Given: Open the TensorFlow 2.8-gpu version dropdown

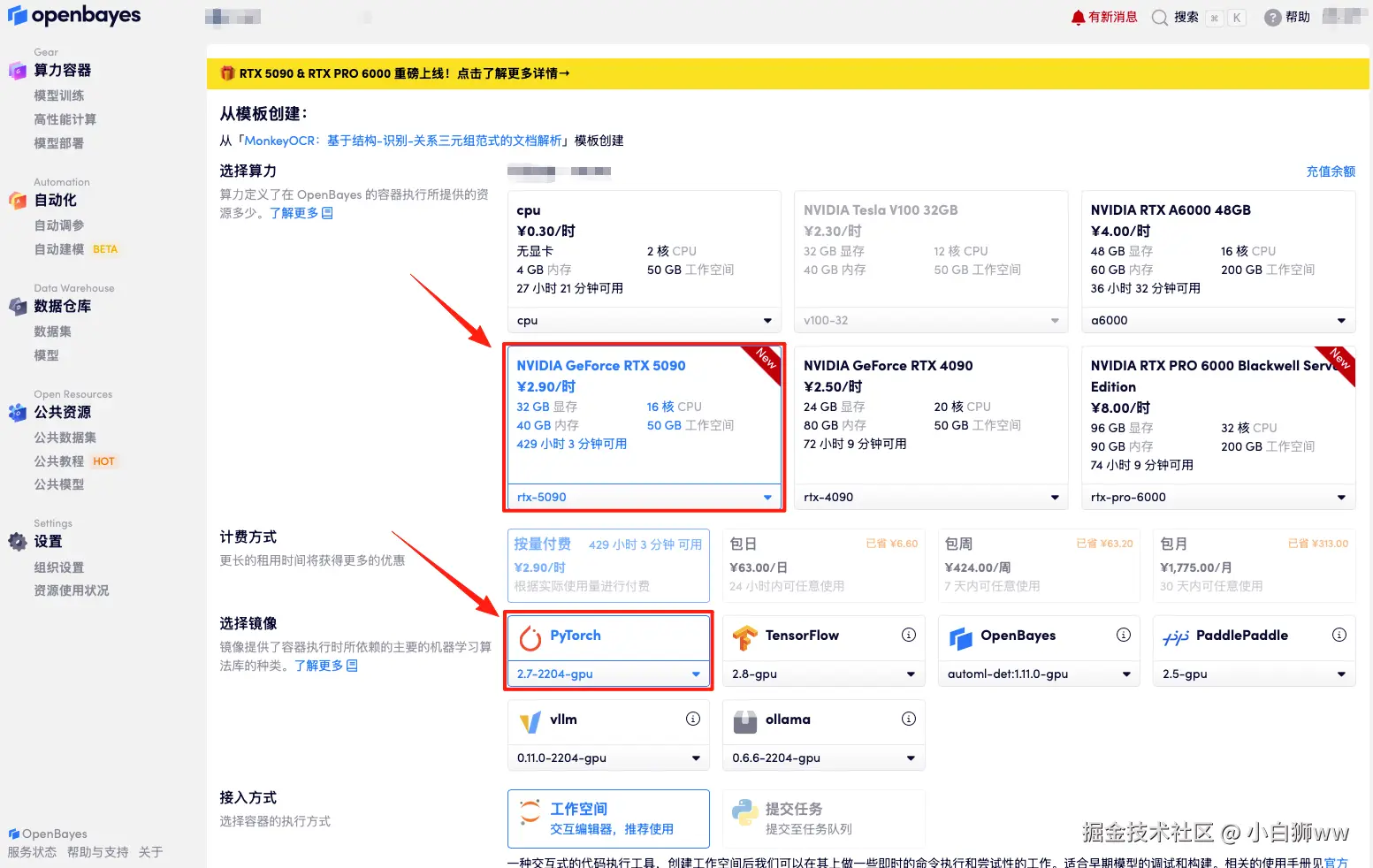Looking at the screenshot, I should [x=824, y=674].
